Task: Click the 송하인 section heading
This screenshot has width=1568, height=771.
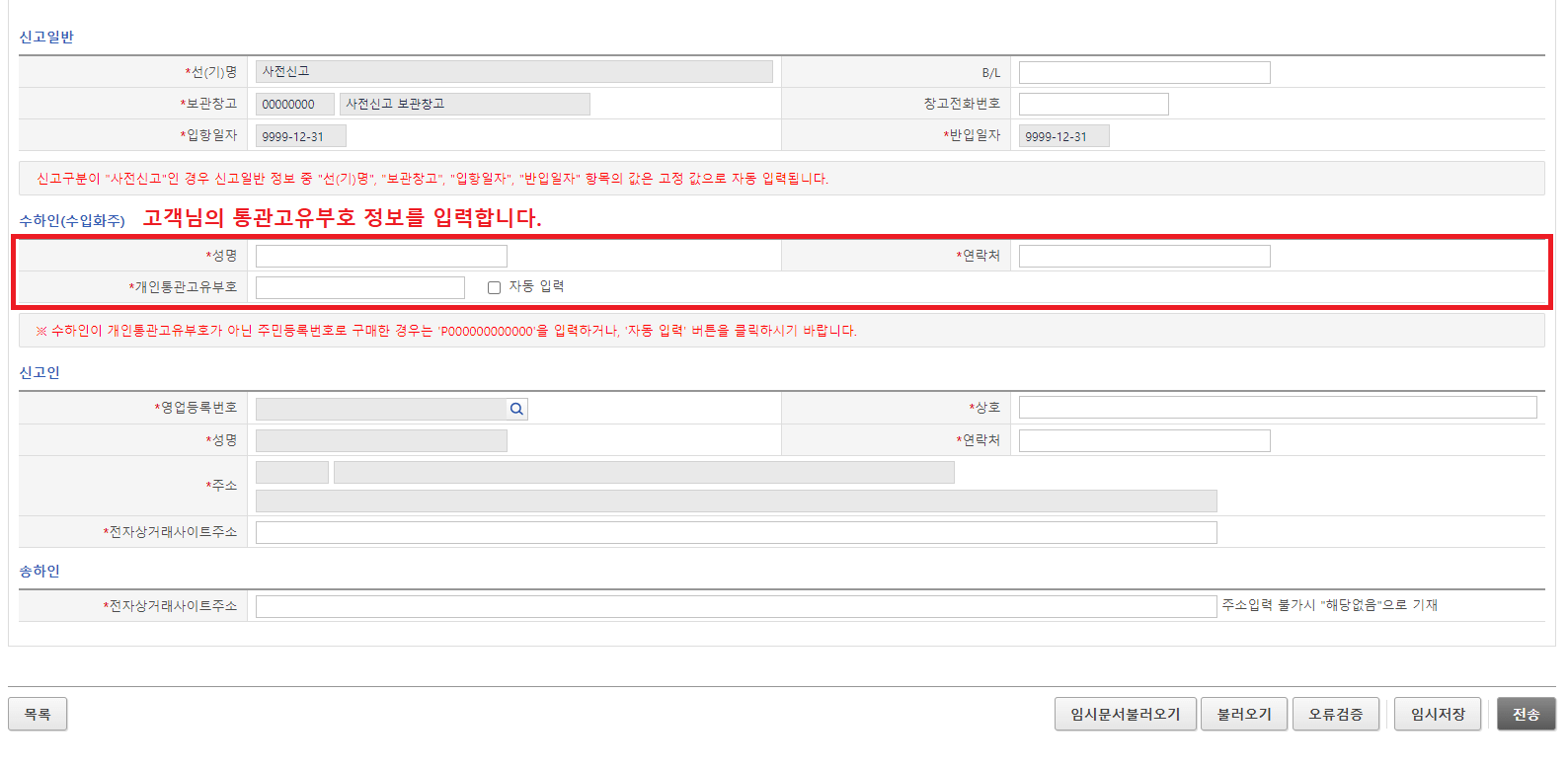Action: pos(39,571)
